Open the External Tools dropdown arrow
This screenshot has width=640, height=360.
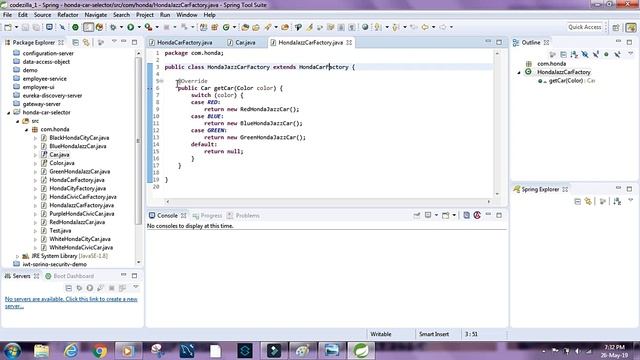[157, 27]
